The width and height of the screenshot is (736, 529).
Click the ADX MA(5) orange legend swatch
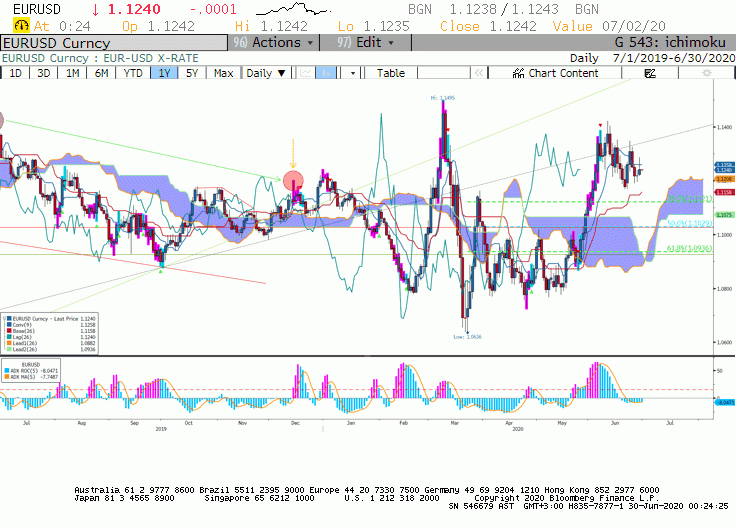7,377
